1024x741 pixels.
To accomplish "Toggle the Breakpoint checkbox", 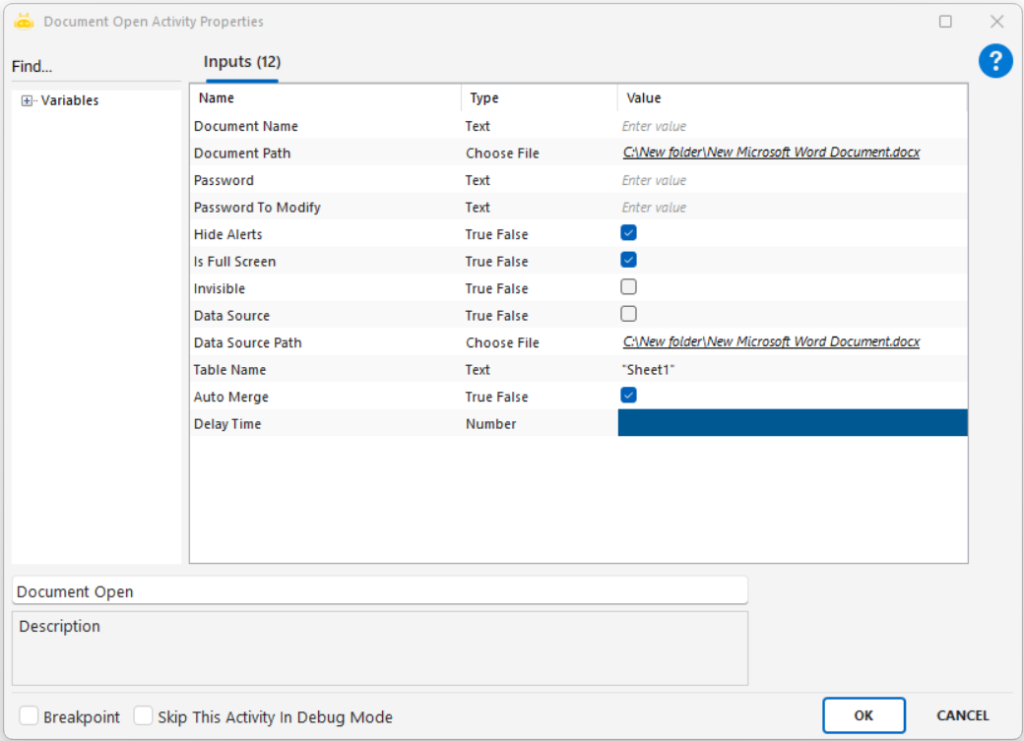I will coord(29,716).
